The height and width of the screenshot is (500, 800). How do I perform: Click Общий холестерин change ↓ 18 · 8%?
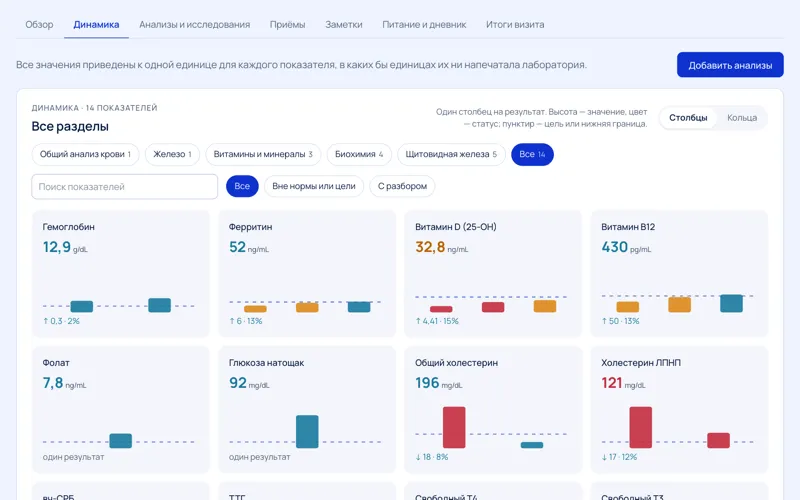click(432, 457)
